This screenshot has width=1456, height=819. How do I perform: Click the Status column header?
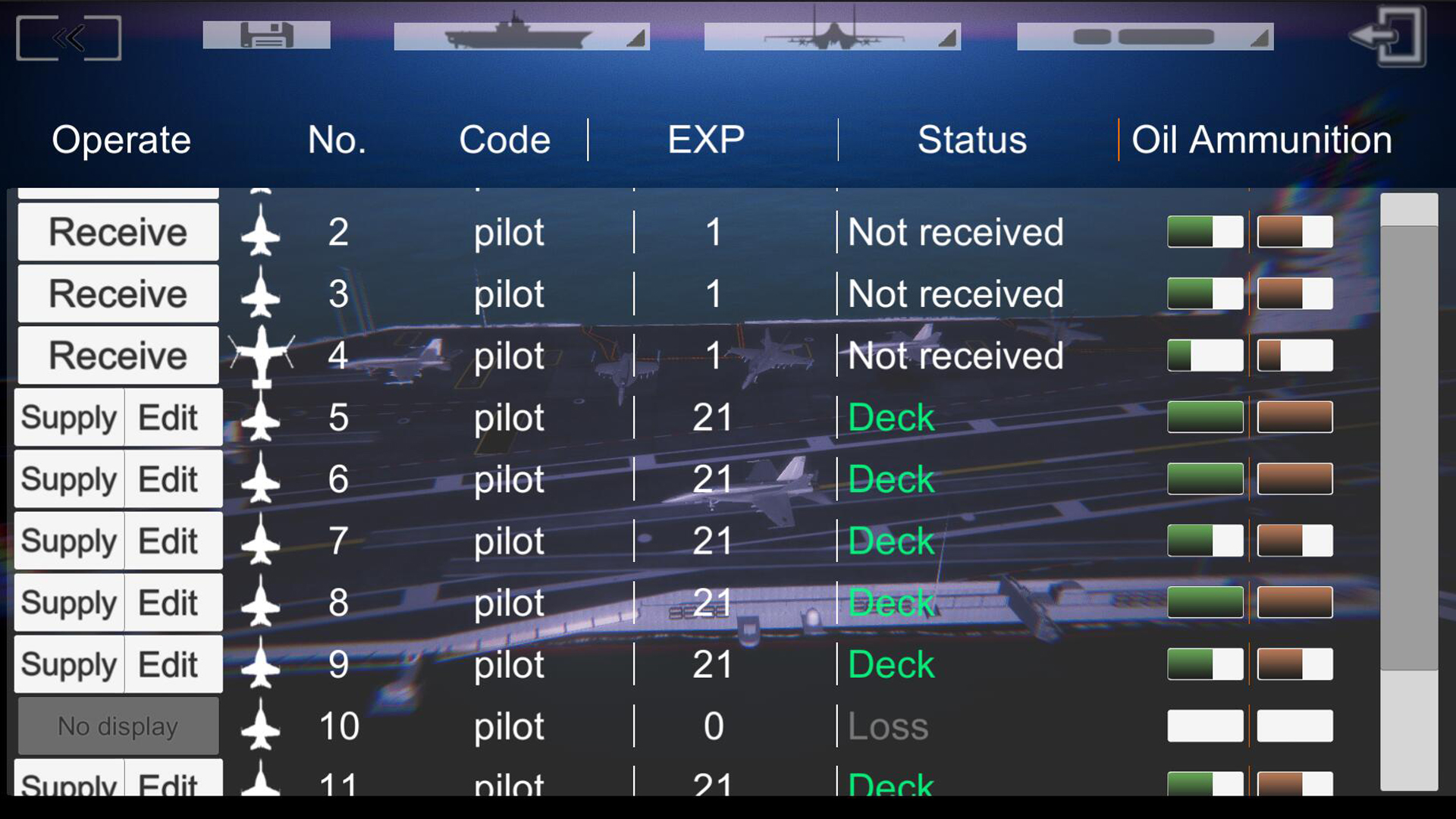pyautogui.click(x=973, y=140)
